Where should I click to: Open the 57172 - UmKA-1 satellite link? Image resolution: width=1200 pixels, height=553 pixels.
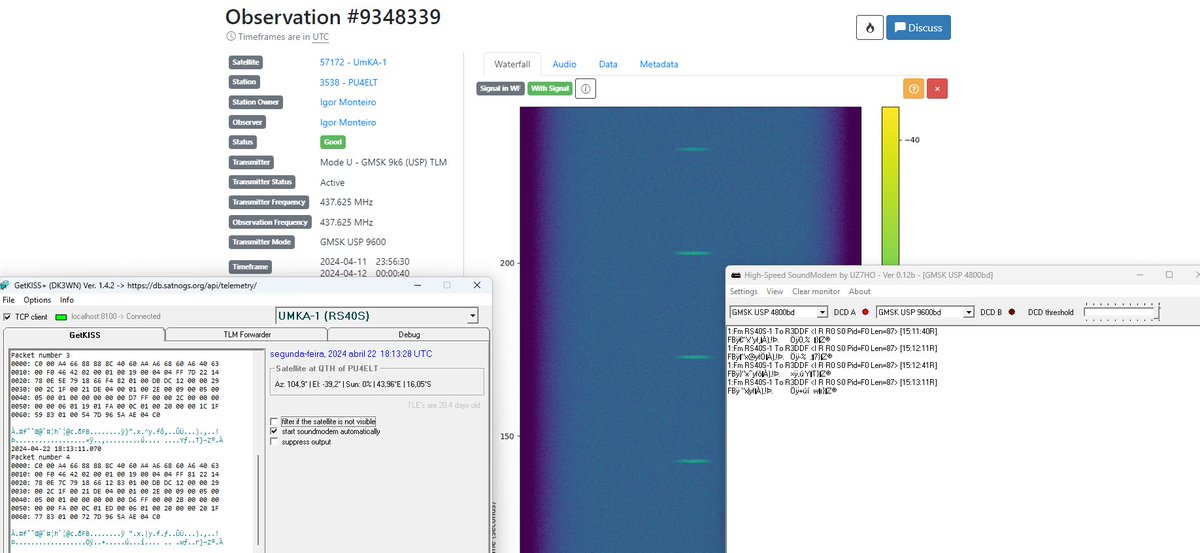(x=353, y=62)
